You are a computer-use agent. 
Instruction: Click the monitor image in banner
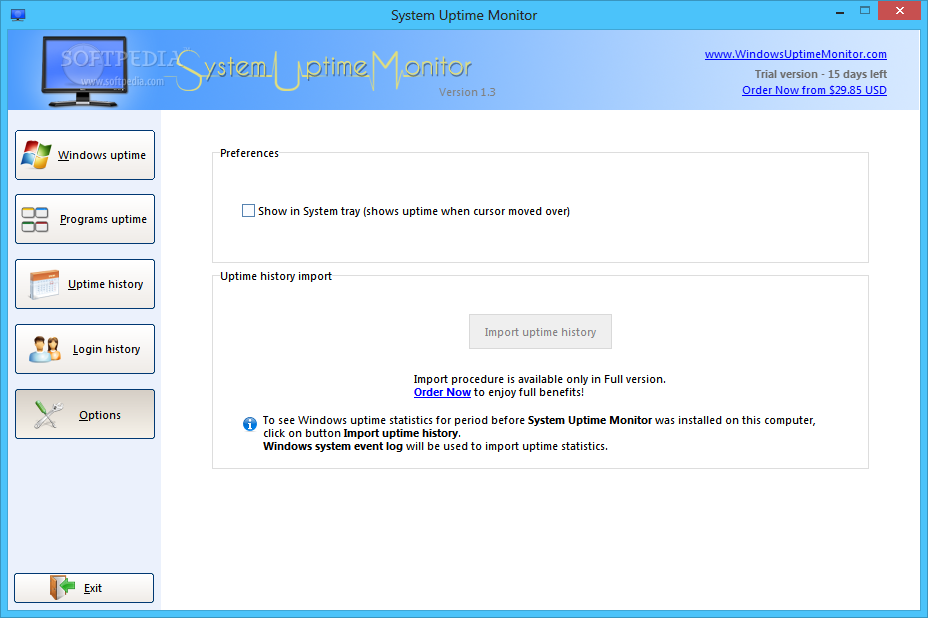coord(84,72)
